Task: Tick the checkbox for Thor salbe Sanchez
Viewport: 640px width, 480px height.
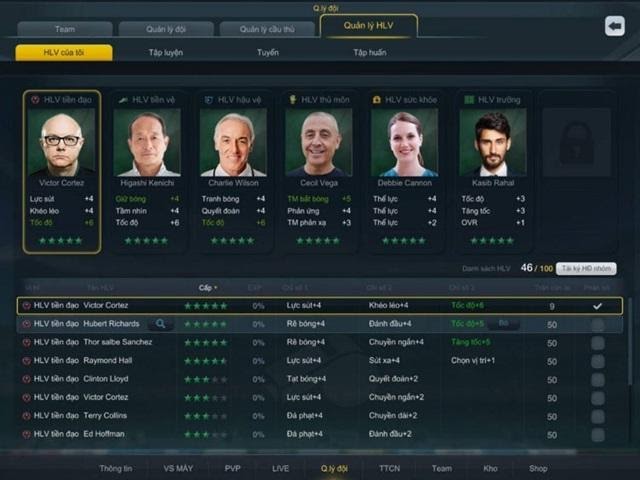Action: [597, 342]
